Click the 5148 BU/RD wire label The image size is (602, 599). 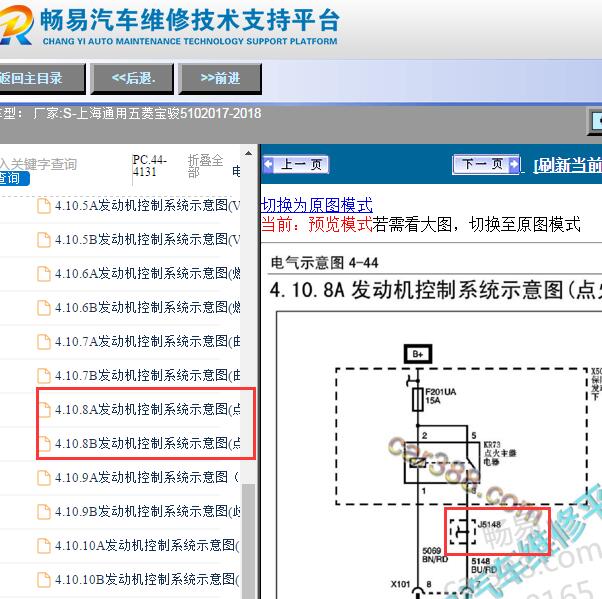click(x=484, y=566)
